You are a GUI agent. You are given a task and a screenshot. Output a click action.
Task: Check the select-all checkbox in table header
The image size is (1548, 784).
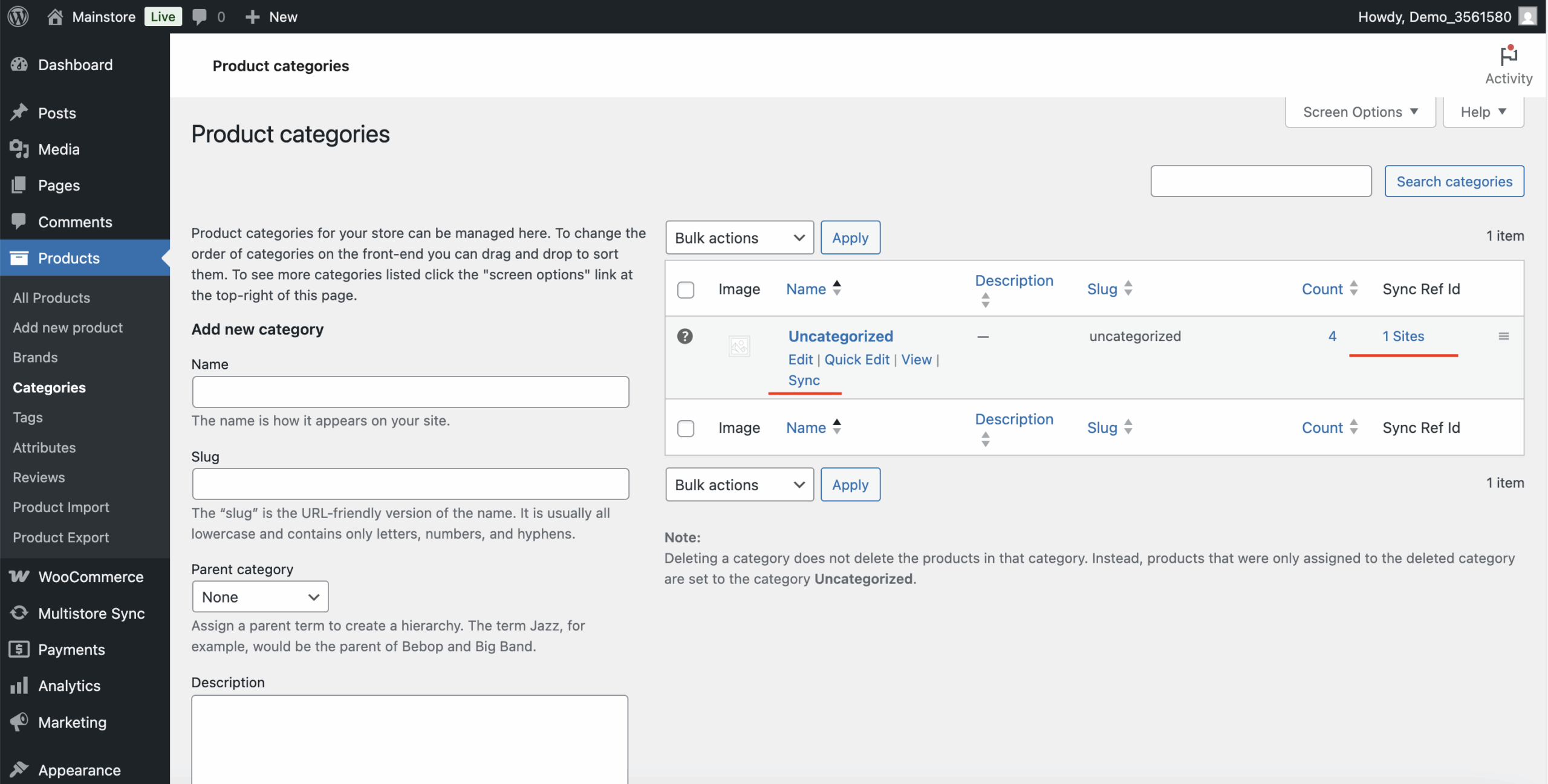[x=685, y=290]
